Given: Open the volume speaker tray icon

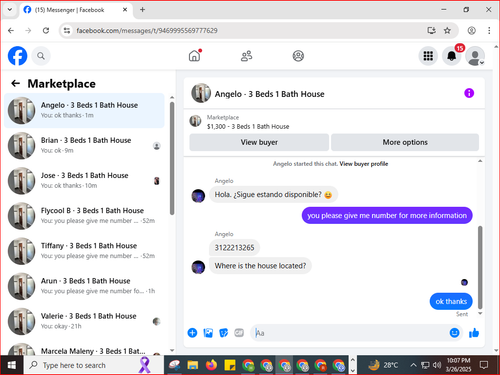Looking at the screenshot, I should click(437, 365).
